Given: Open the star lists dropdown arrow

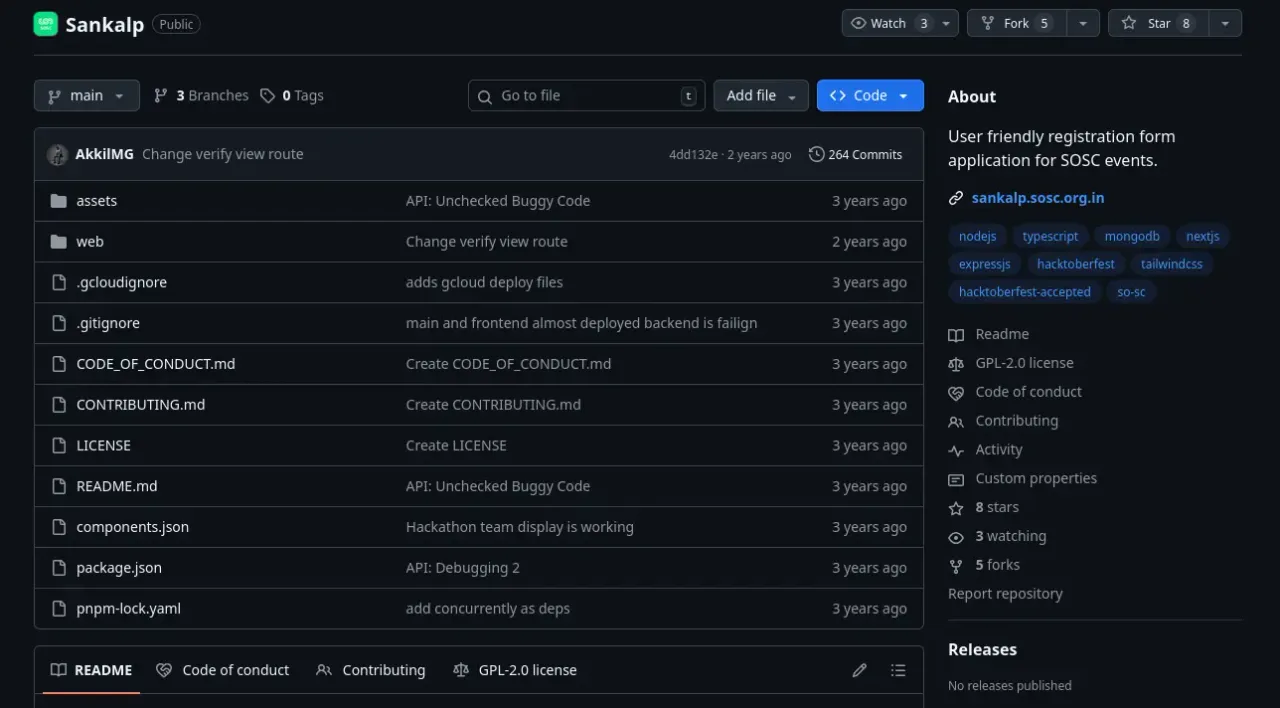Looking at the screenshot, I should 1225,23.
